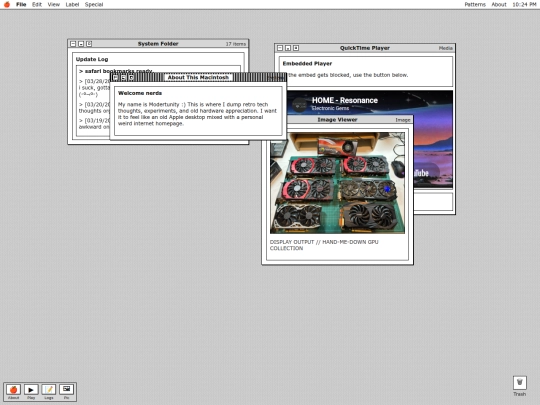
Task: Click the YouTube logo on the video
Action: point(421,173)
